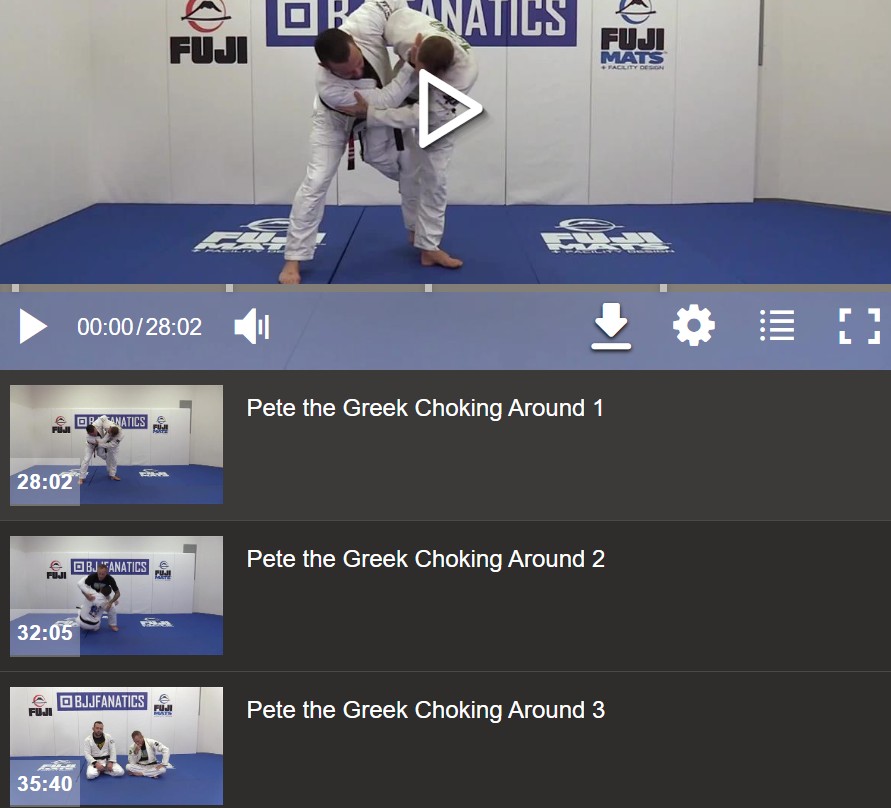Click the 00:00/28:02 time display

[139, 327]
